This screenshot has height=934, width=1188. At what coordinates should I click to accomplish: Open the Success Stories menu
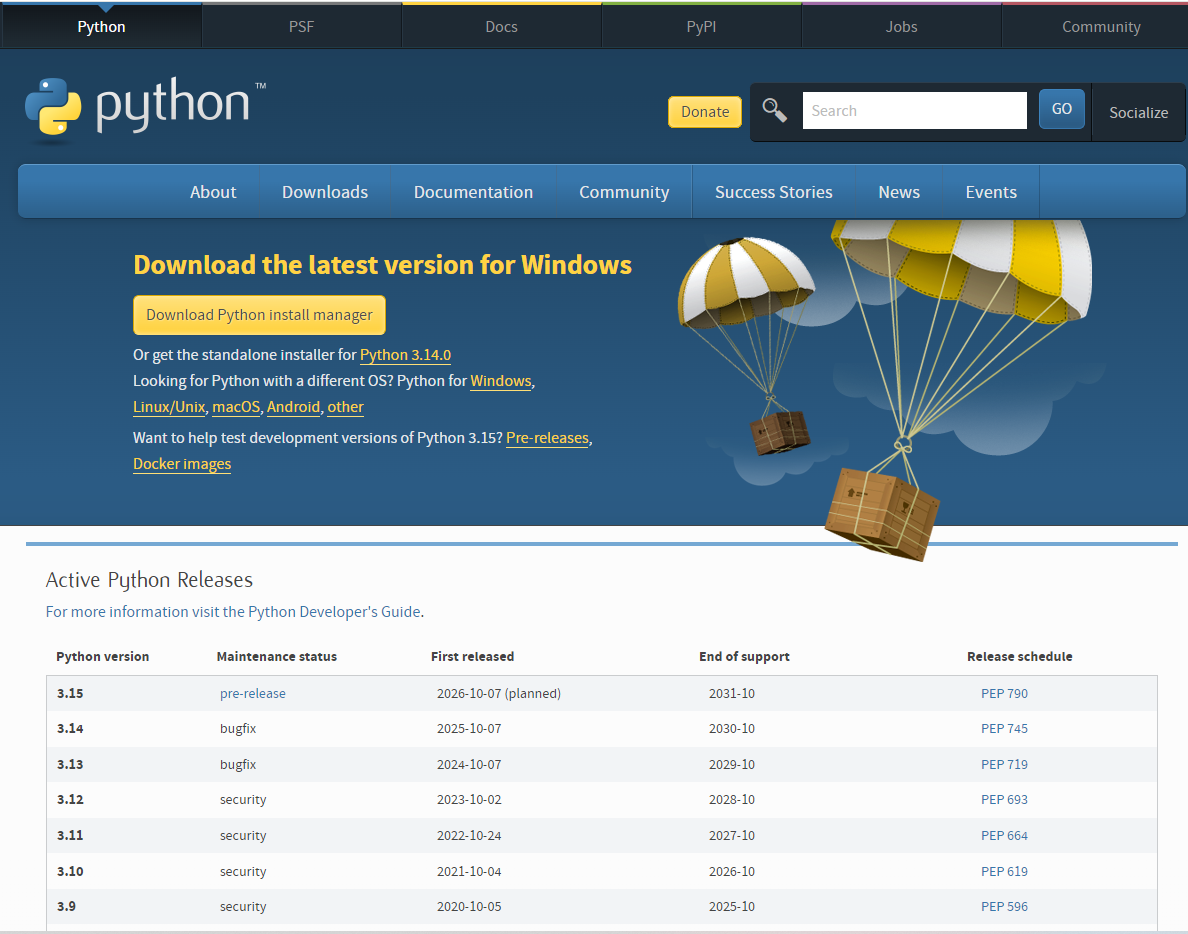(x=773, y=192)
